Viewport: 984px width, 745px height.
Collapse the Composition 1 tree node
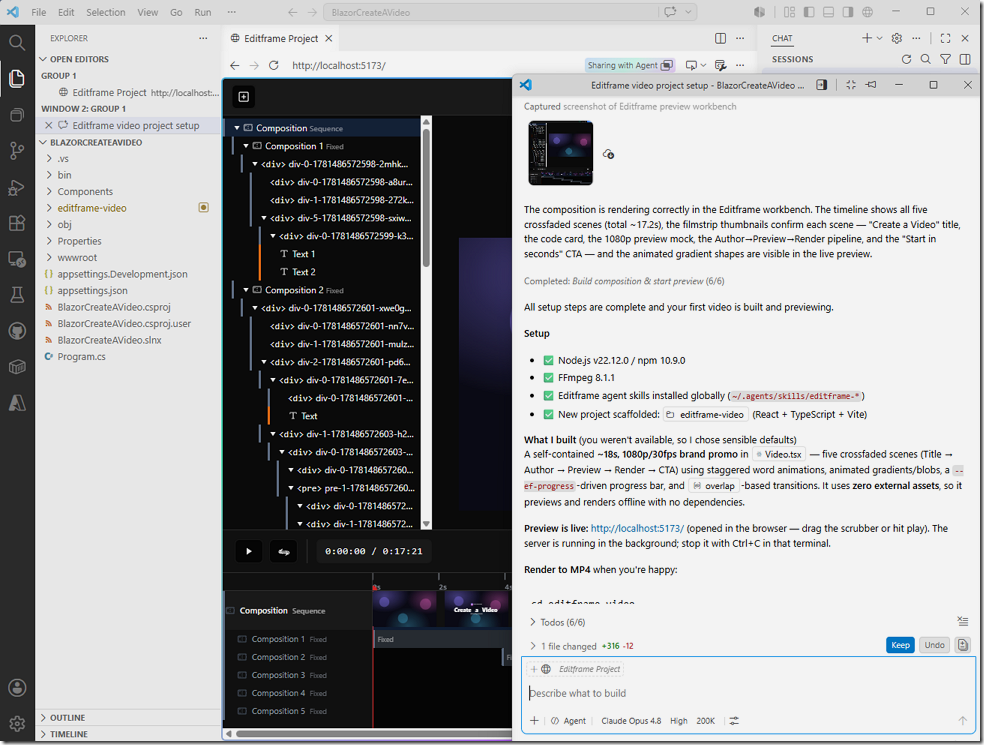[246, 146]
